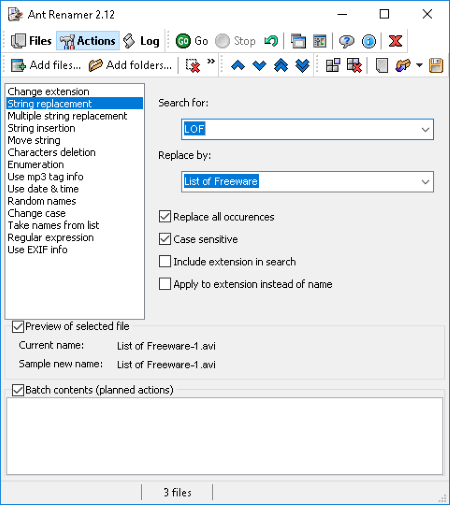This screenshot has width=450, height=505.
Task: Move file to bottom with double down arrow
Action: 302,65
